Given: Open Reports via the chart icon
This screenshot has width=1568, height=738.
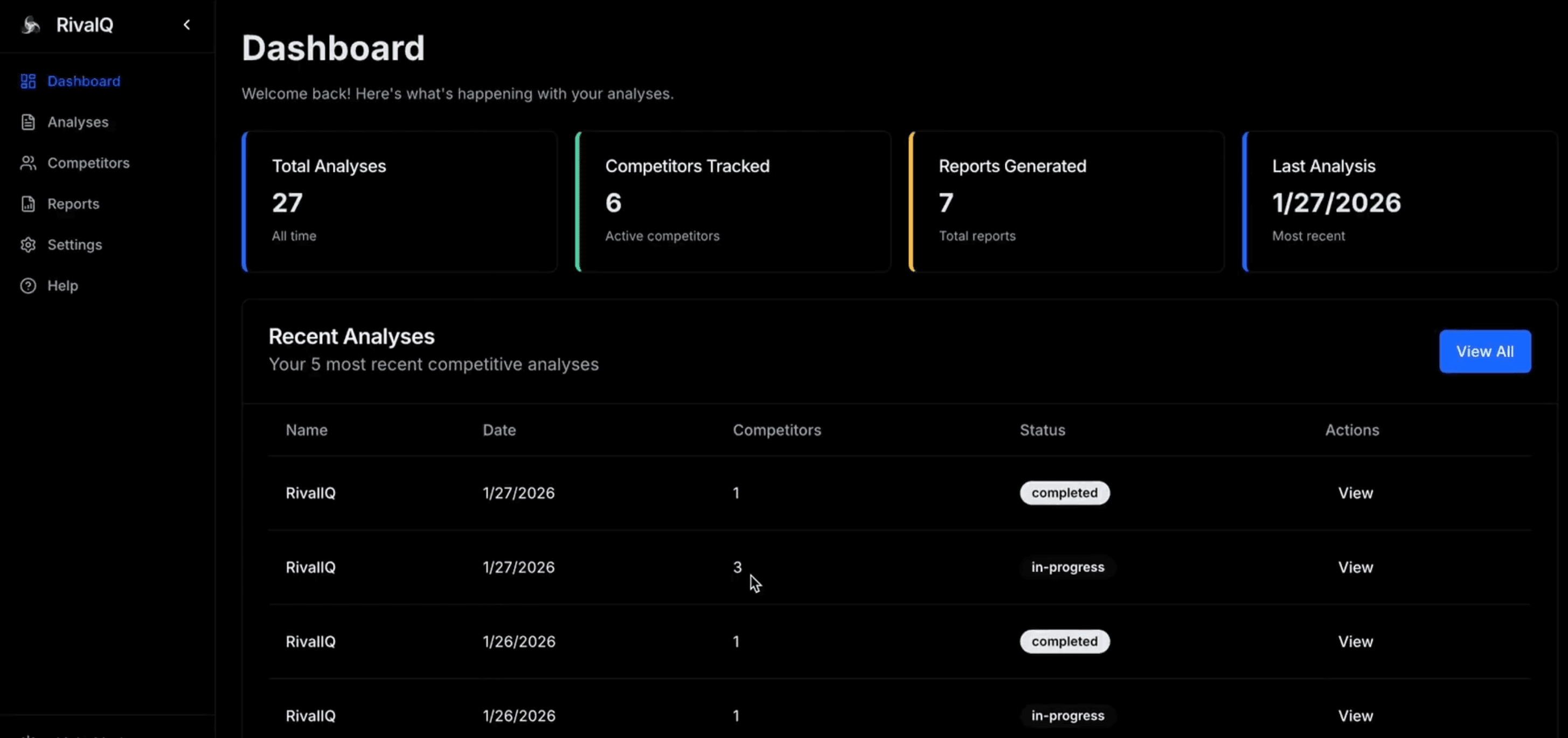Looking at the screenshot, I should (x=28, y=204).
